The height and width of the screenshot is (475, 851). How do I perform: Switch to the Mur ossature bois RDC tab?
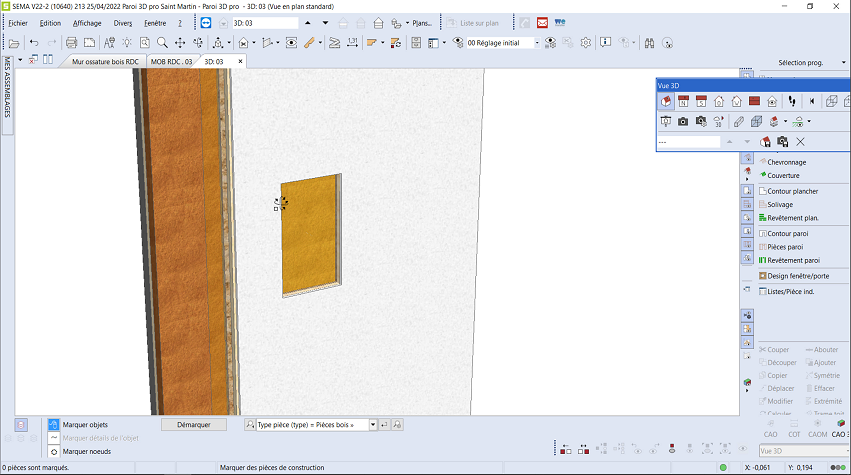pyautogui.click(x=105, y=62)
